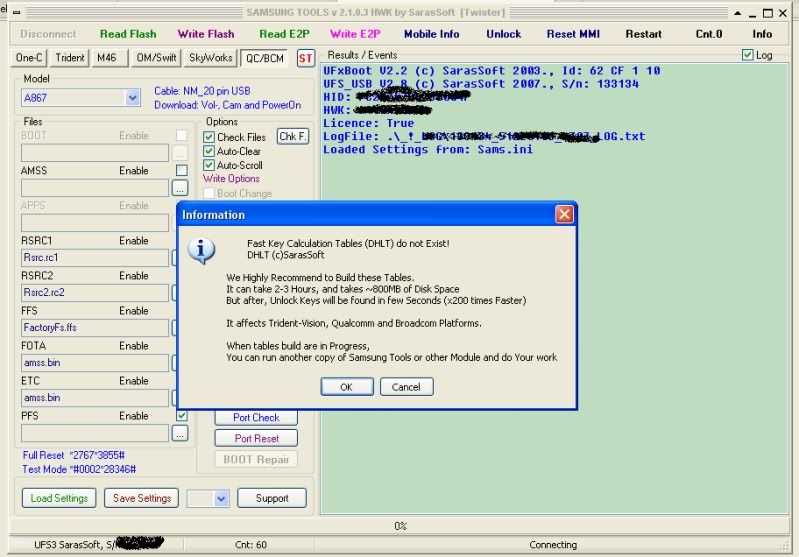Toggle the Auto-Clear option
Image resolution: width=799 pixels, height=557 pixels.
click(208, 151)
